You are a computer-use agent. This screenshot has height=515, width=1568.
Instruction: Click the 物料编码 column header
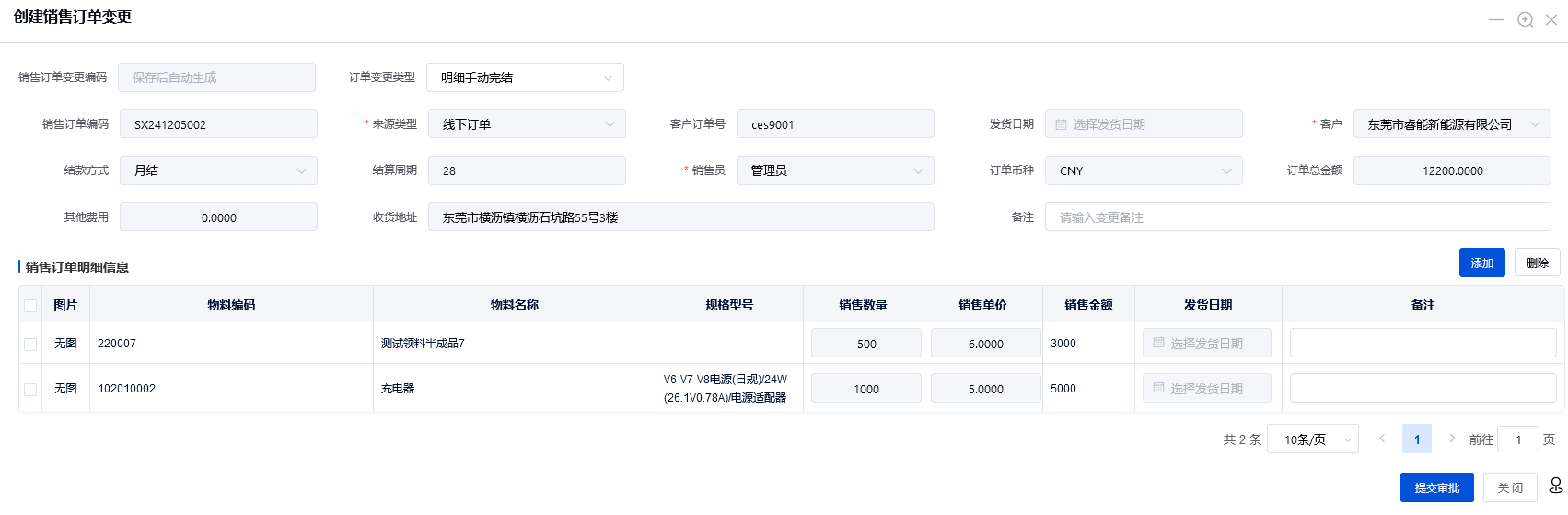pyautogui.click(x=231, y=305)
